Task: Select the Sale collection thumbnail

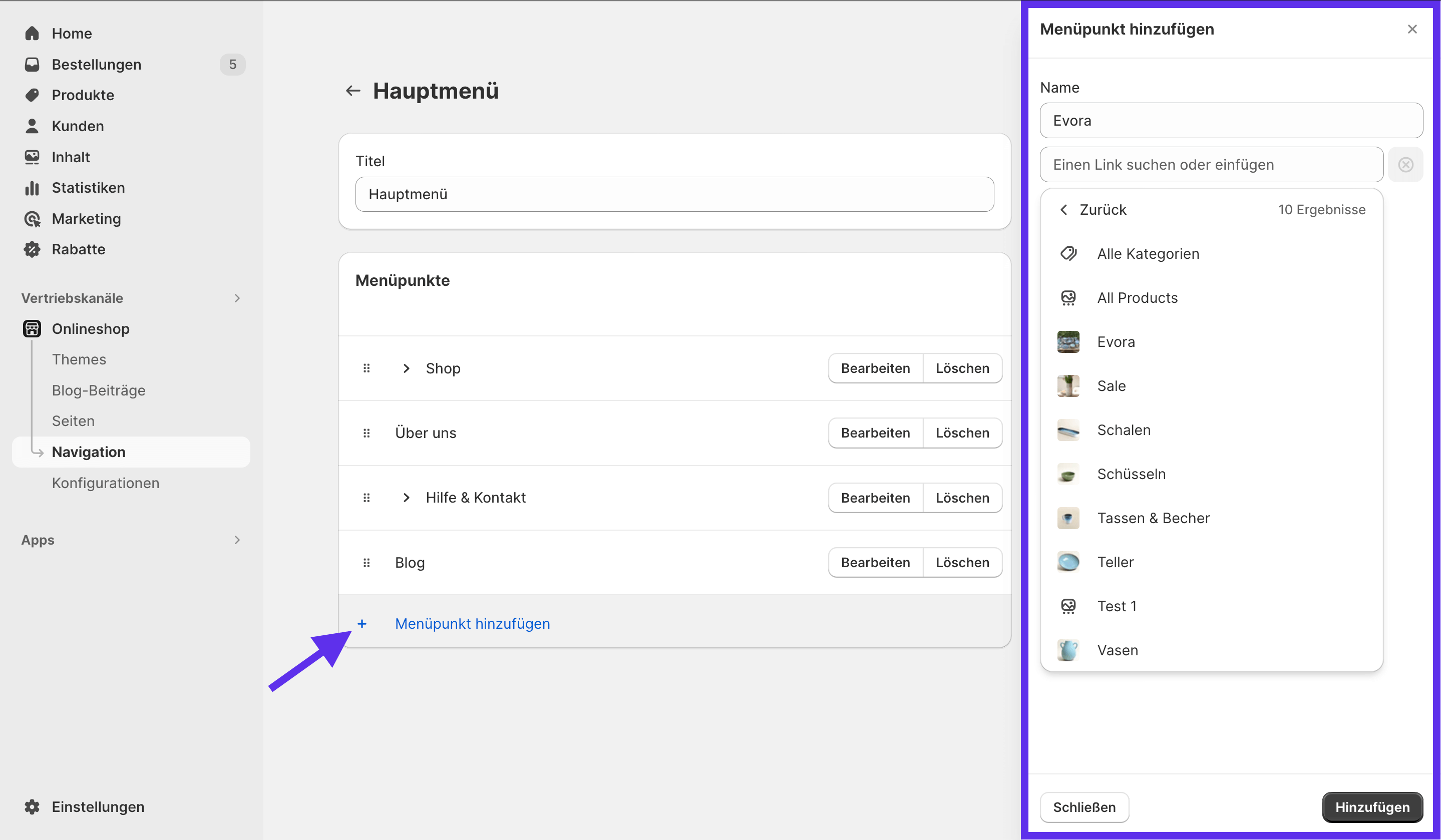Action: click(x=1068, y=386)
